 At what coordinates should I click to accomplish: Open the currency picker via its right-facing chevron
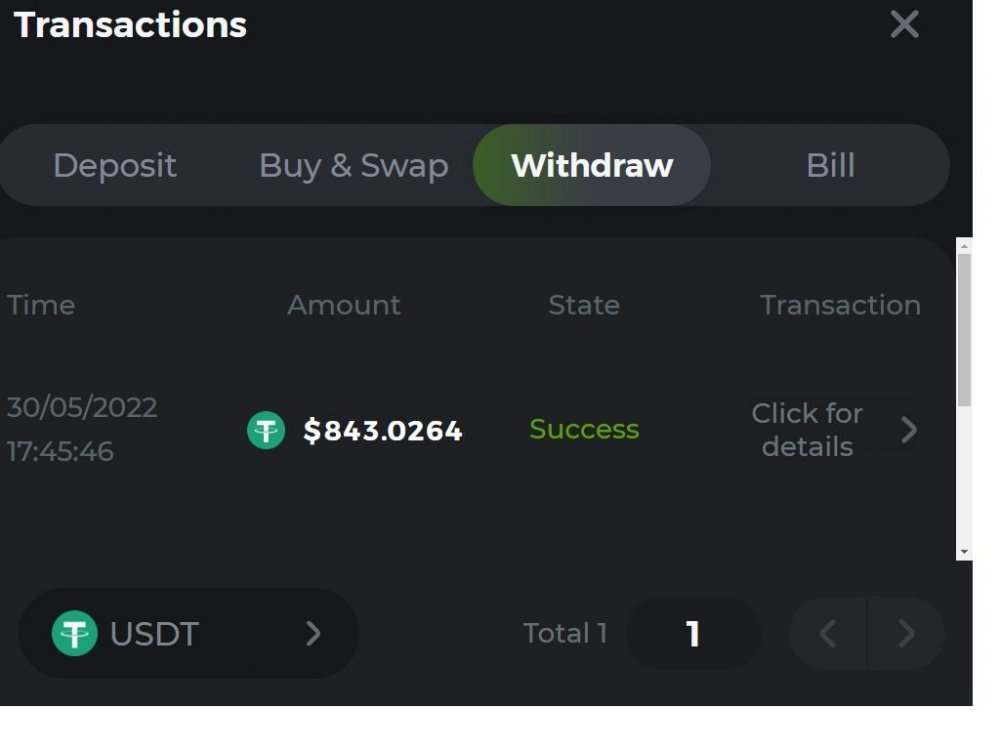click(314, 633)
